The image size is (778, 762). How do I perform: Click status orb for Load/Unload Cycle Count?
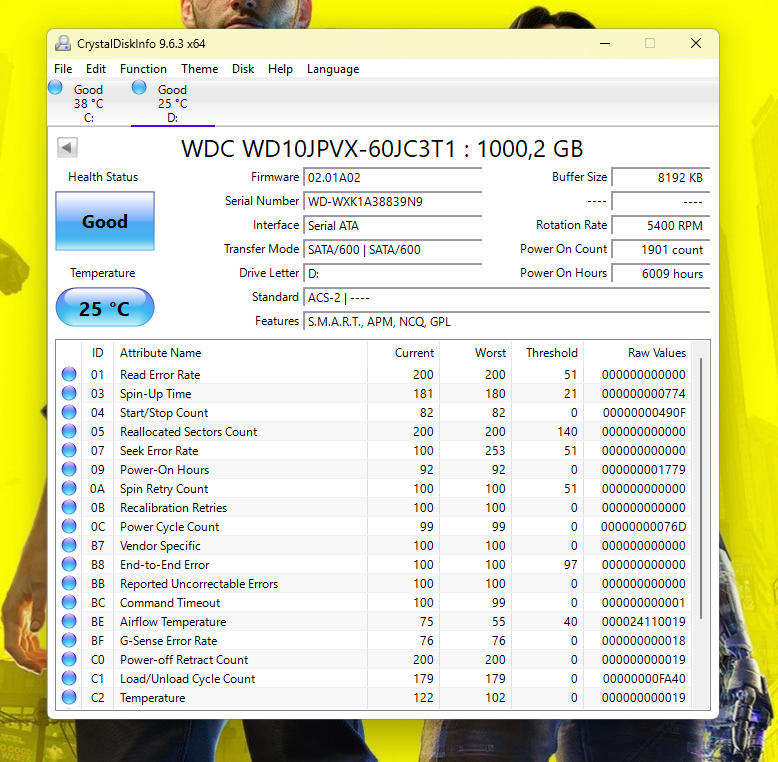pos(69,679)
